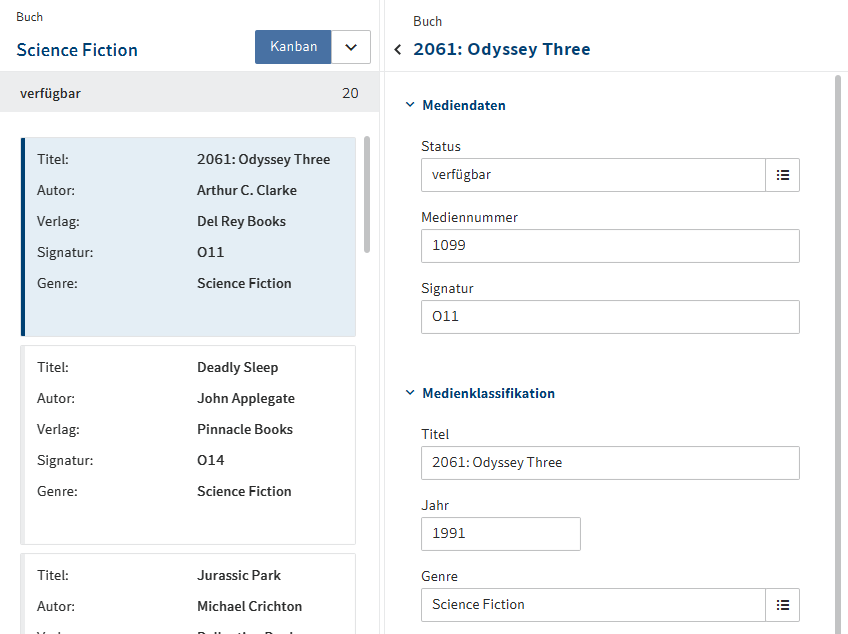This screenshot has height=634, width=848.
Task: Select the Jahr input showing 1991
Action: tap(500, 534)
